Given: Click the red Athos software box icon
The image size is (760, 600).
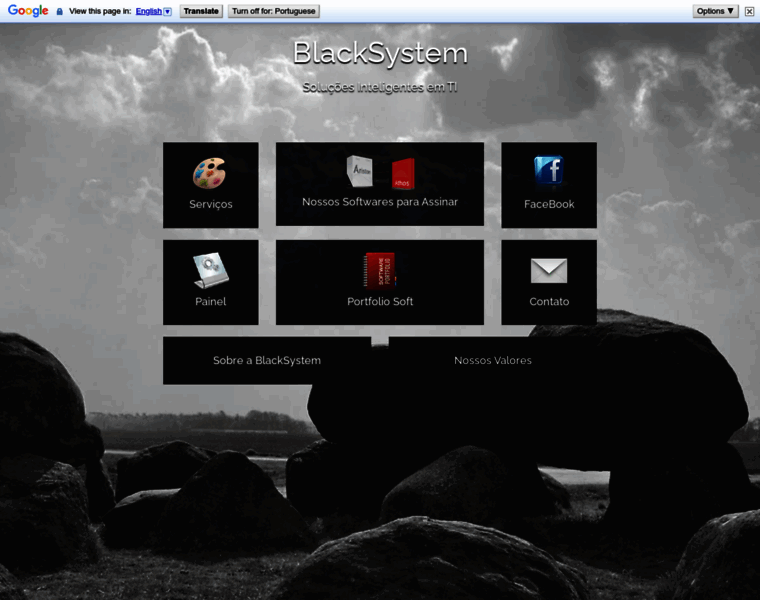Looking at the screenshot, I should click(x=403, y=174).
